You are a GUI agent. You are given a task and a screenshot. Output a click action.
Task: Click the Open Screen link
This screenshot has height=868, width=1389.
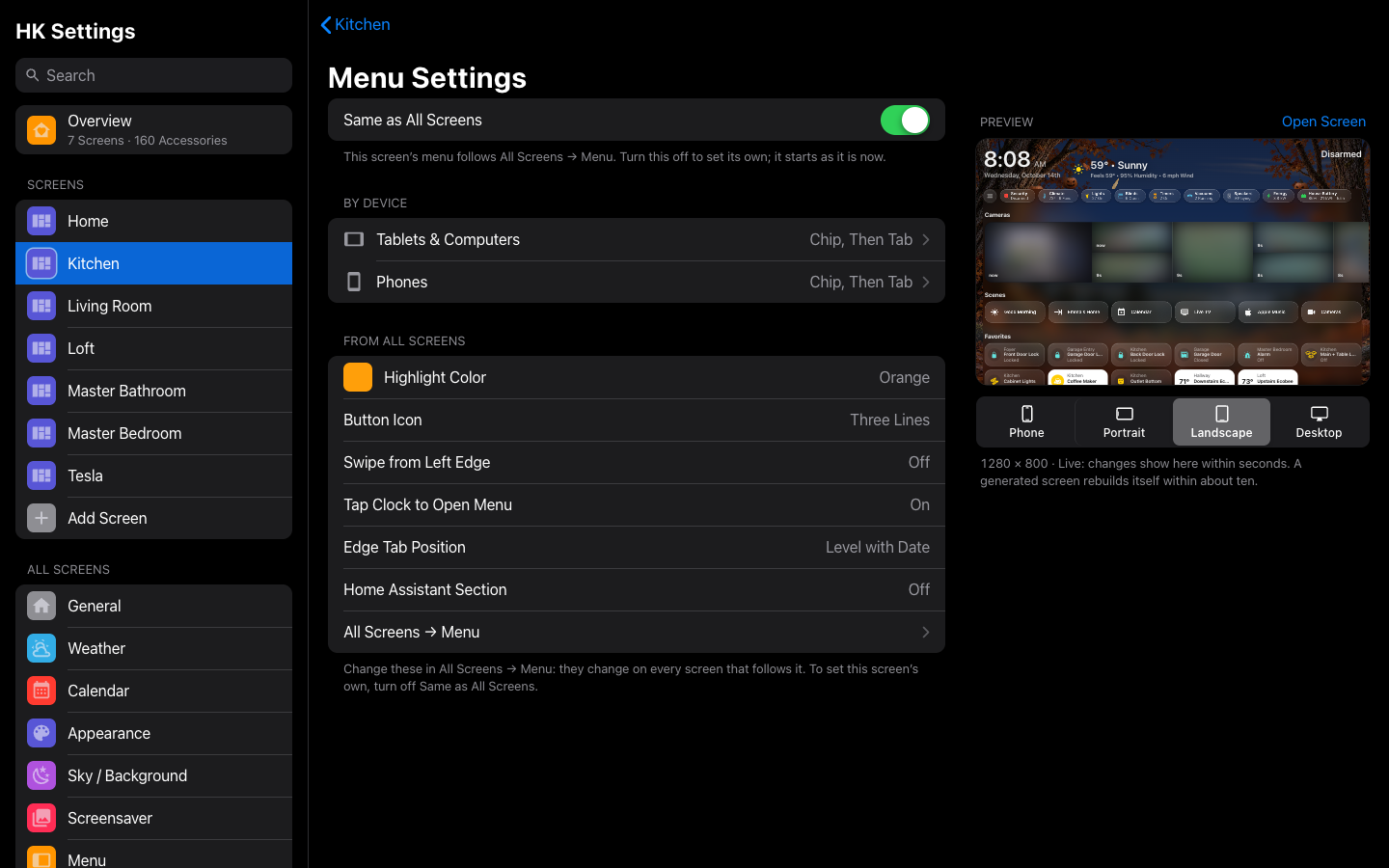tap(1323, 122)
